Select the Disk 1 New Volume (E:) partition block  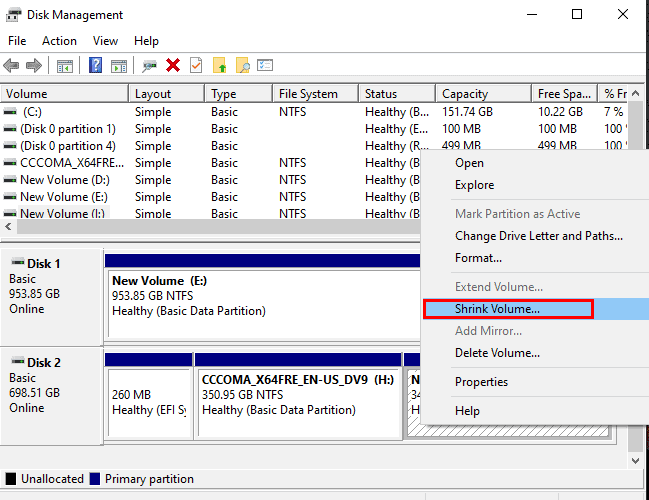264,303
